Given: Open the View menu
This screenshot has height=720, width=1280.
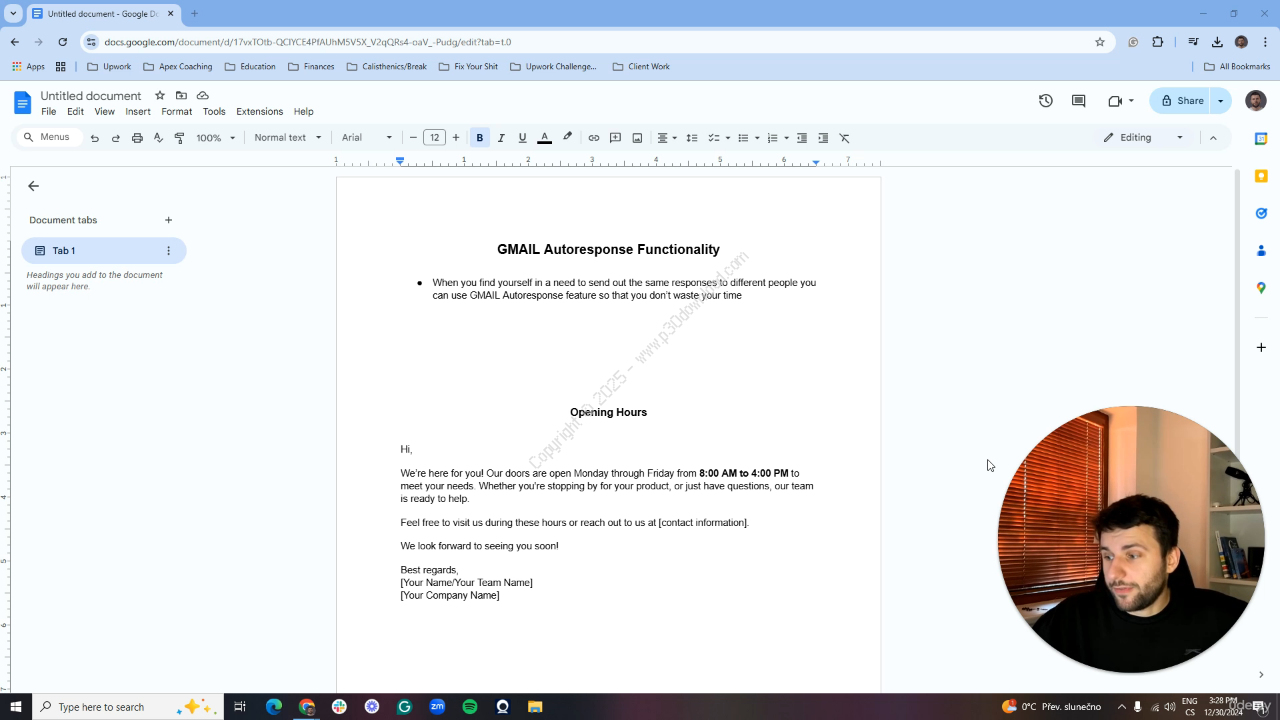Looking at the screenshot, I should click(104, 112).
